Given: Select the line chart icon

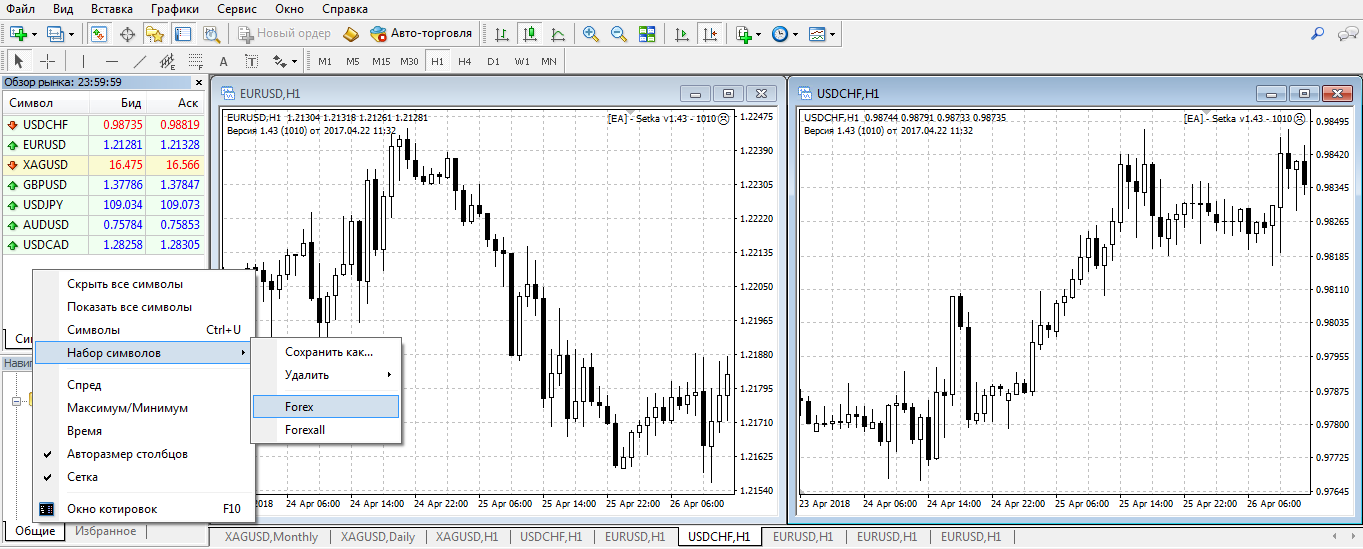Looking at the screenshot, I should 558,33.
